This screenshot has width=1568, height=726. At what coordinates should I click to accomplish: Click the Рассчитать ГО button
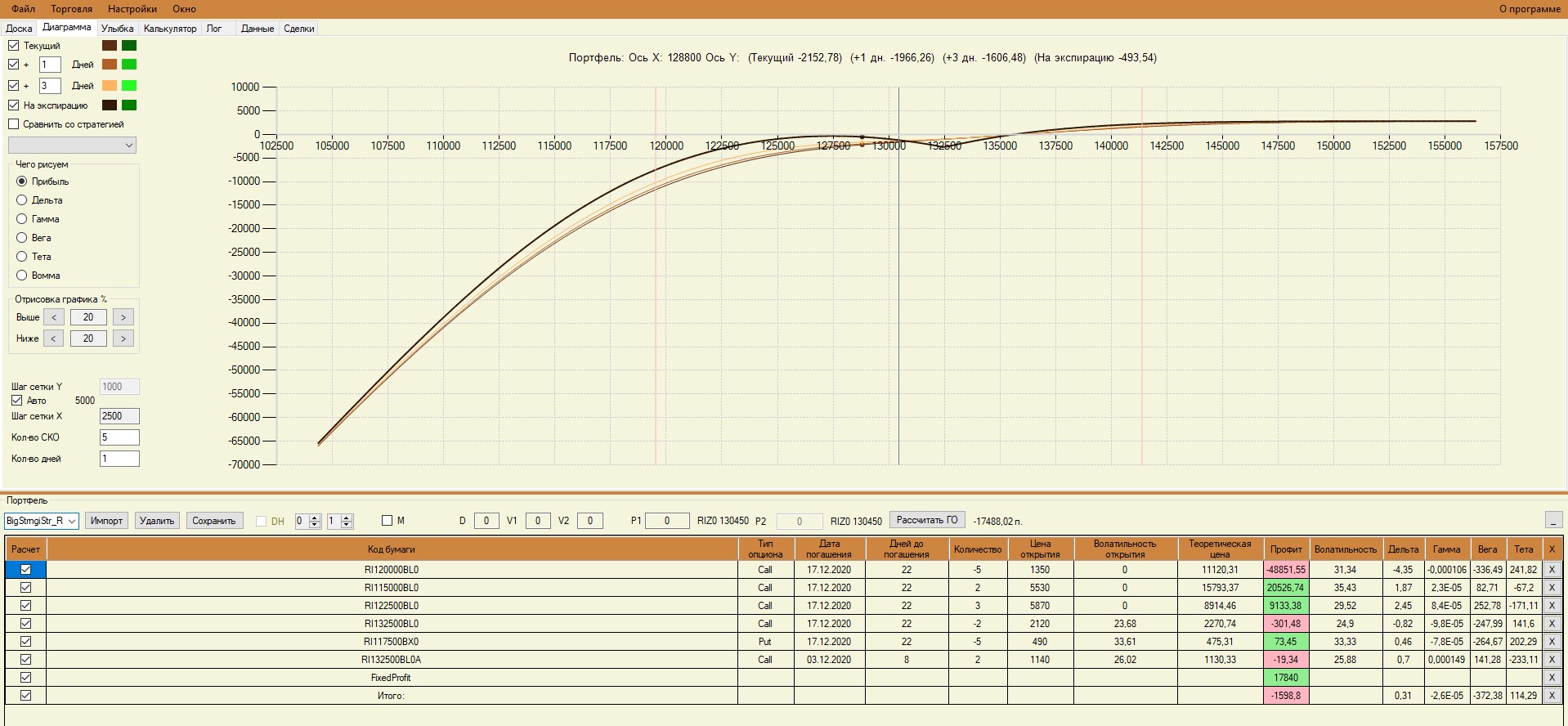point(927,520)
